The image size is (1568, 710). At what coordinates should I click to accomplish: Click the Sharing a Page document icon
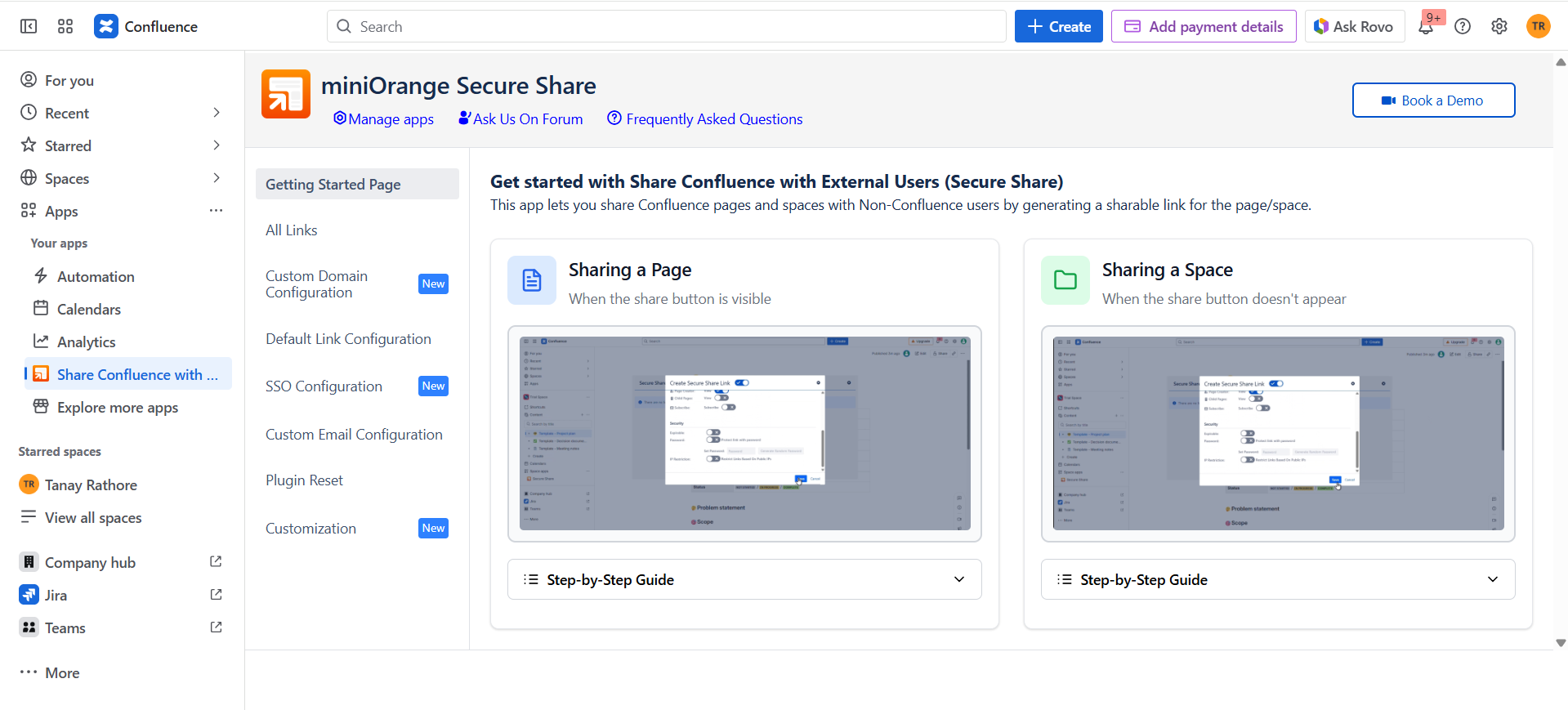(x=532, y=280)
